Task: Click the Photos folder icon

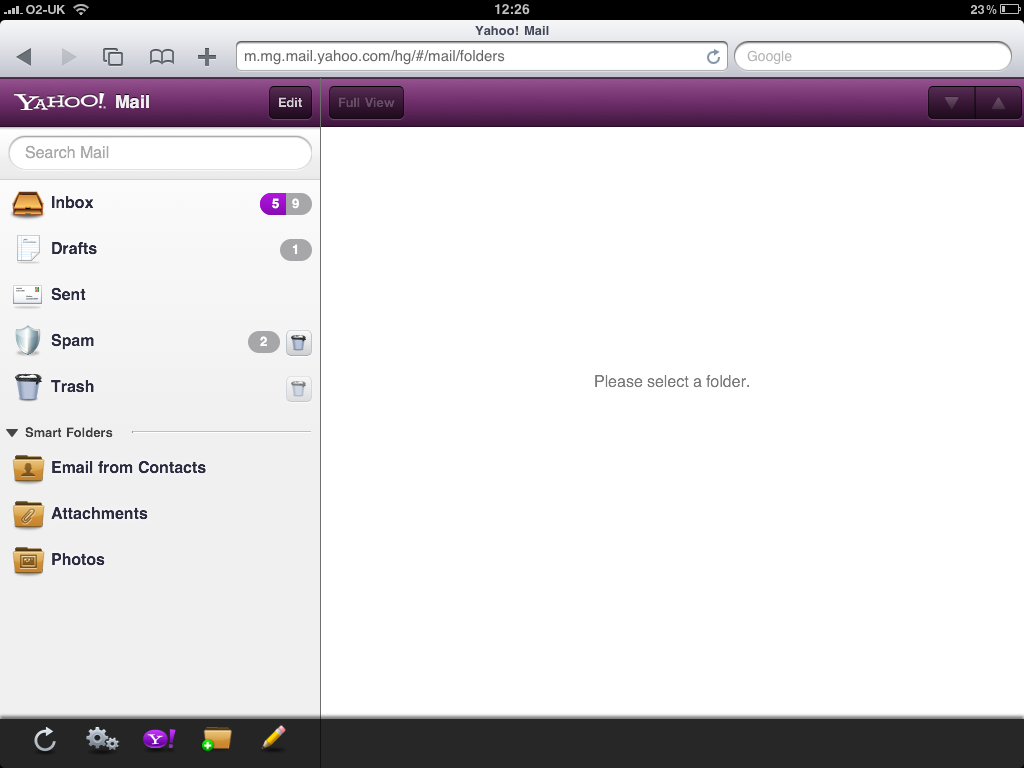Action: point(28,560)
